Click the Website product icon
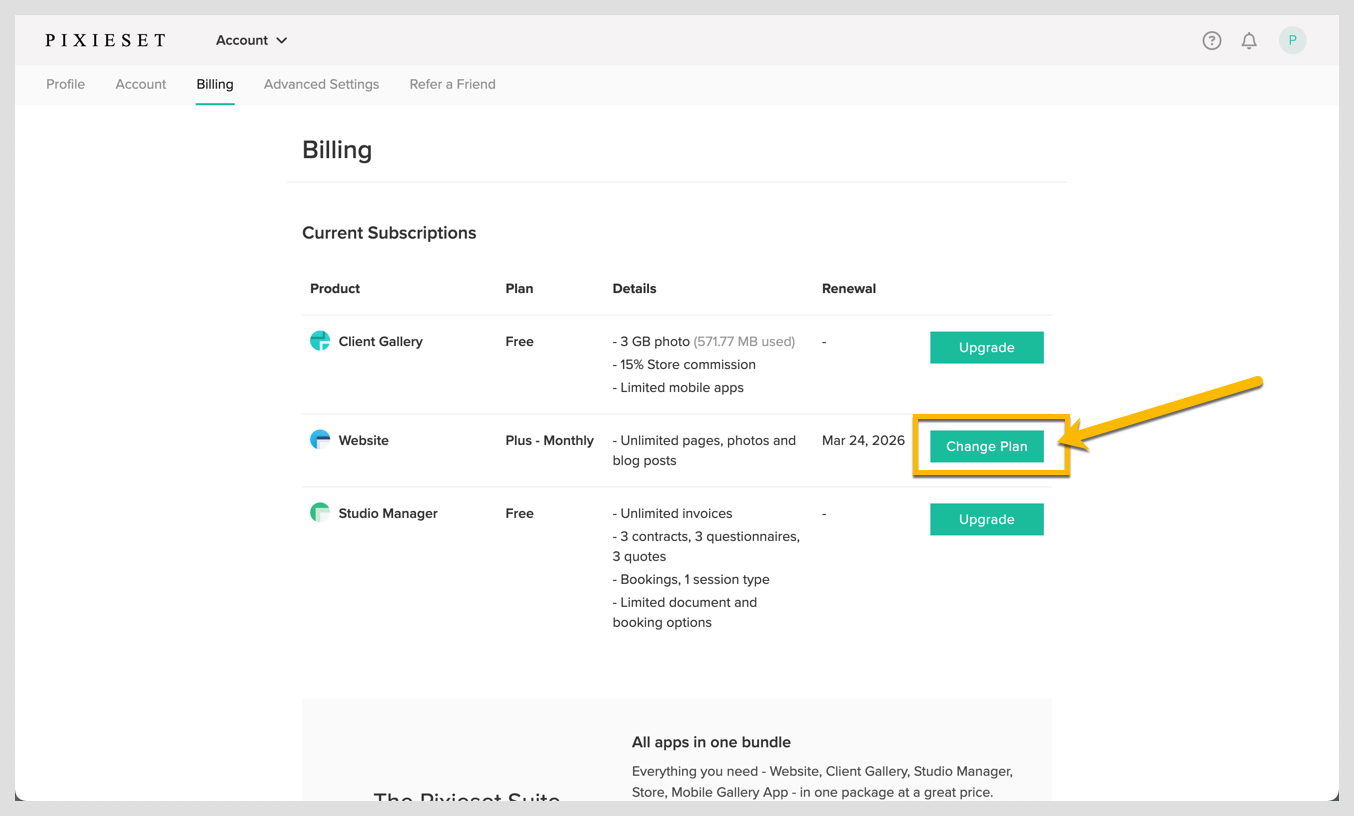The width and height of the screenshot is (1354, 816). (319, 439)
